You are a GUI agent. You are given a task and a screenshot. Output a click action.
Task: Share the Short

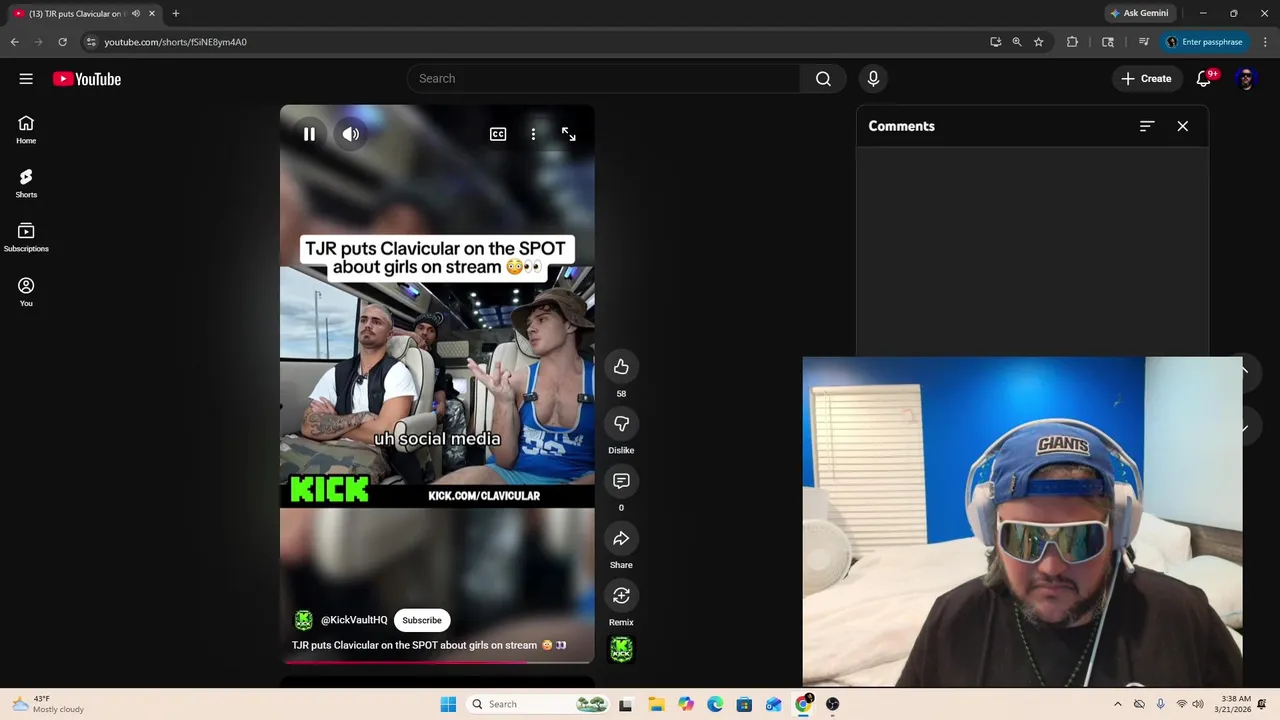click(x=621, y=539)
